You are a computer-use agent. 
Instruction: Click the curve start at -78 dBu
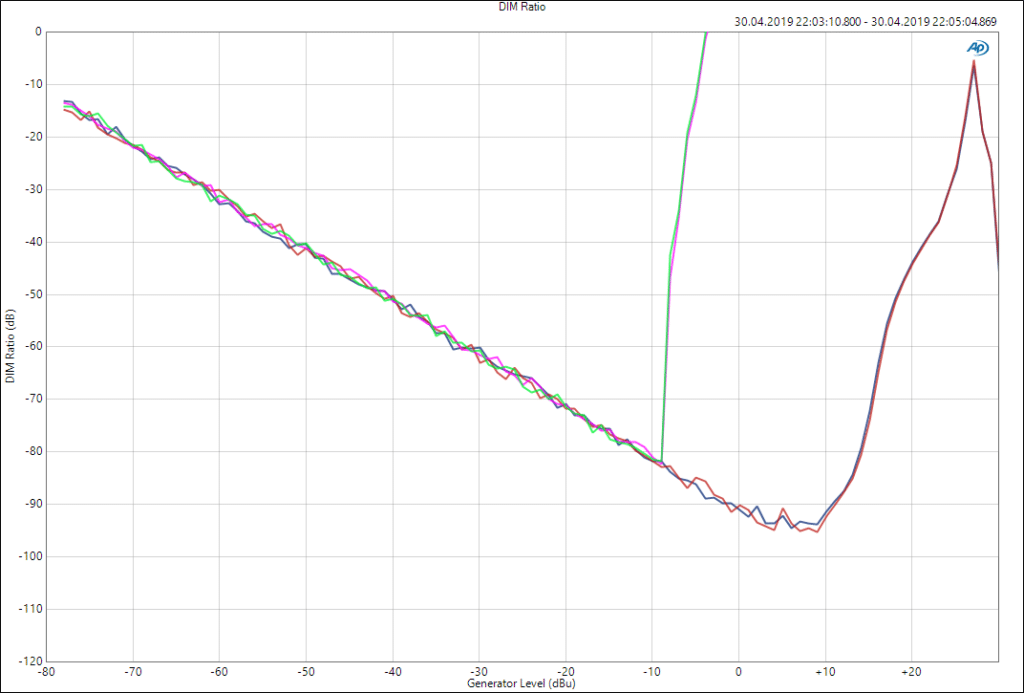pyautogui.click(x=65, y=105)
